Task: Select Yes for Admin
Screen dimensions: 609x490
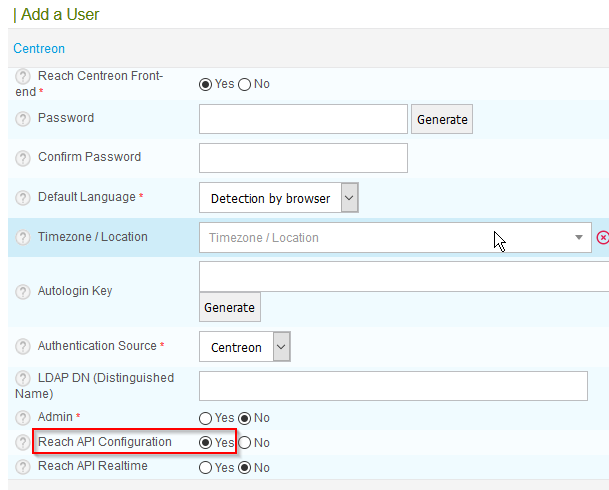Action: tap(205, 418)
